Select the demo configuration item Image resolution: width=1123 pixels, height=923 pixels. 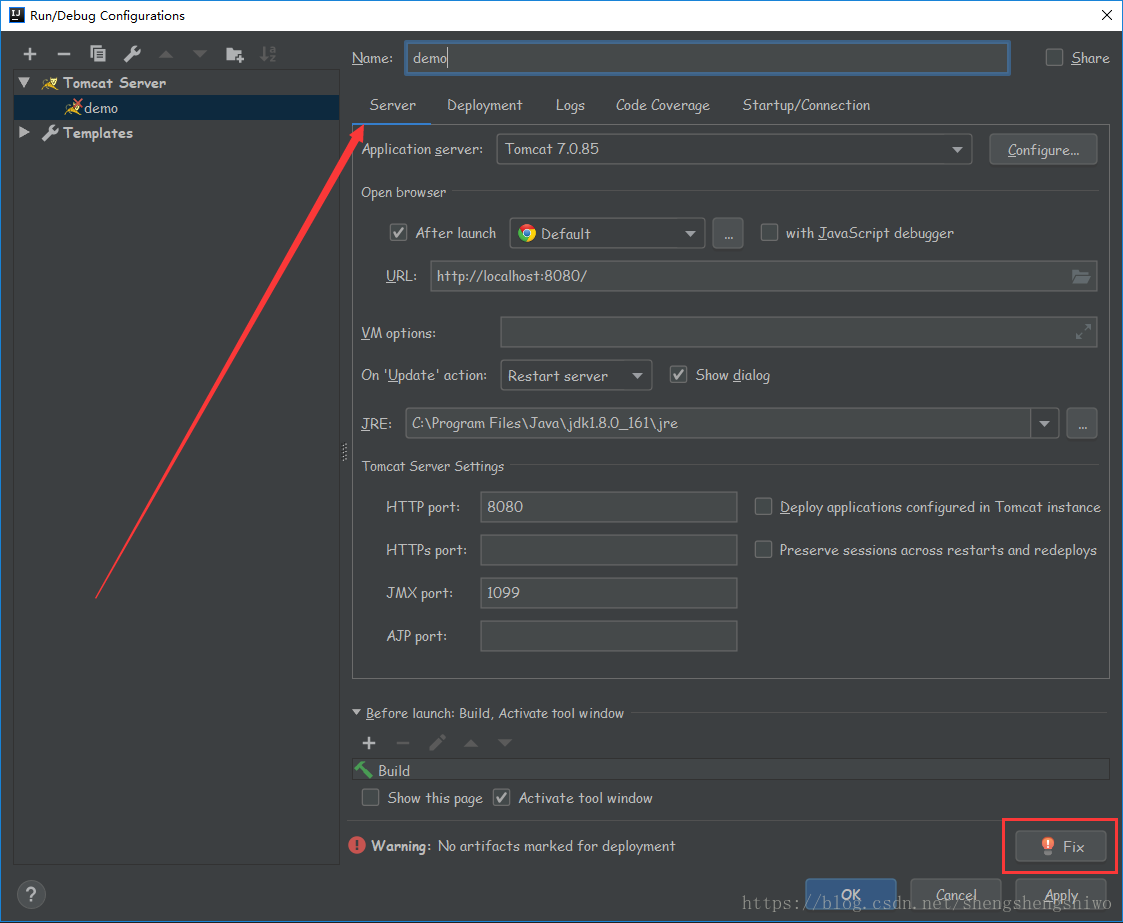176,107
